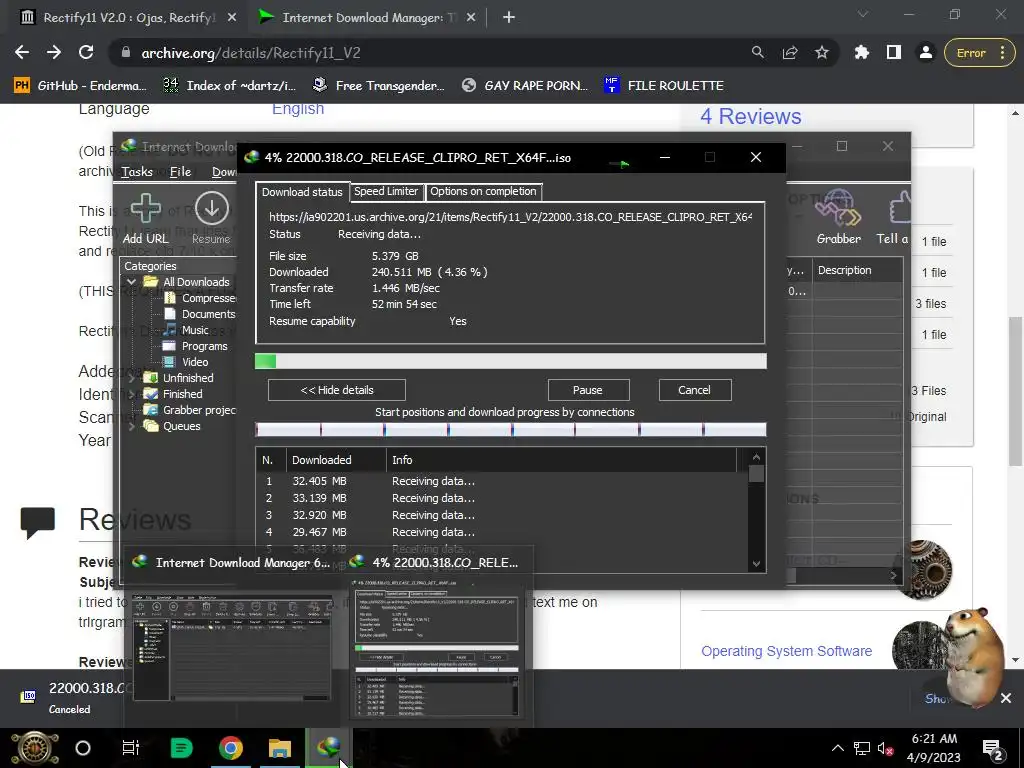This screenshot has width=1024, height=768.
Task: Click the Internet Download Manager taskbar preview thumbnail
Action: (232, 648)
